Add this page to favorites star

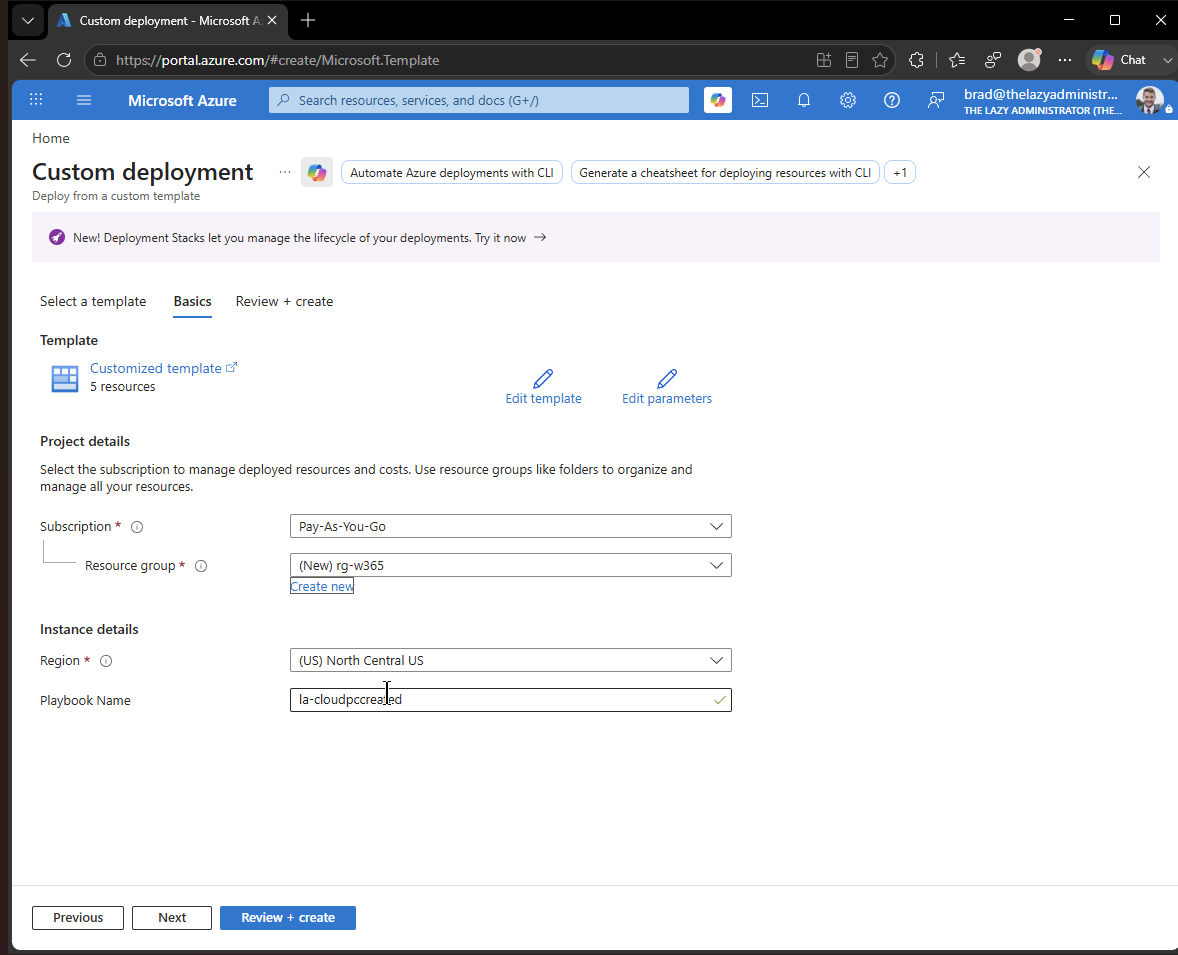pyautogui.click(x=880, y=60)
